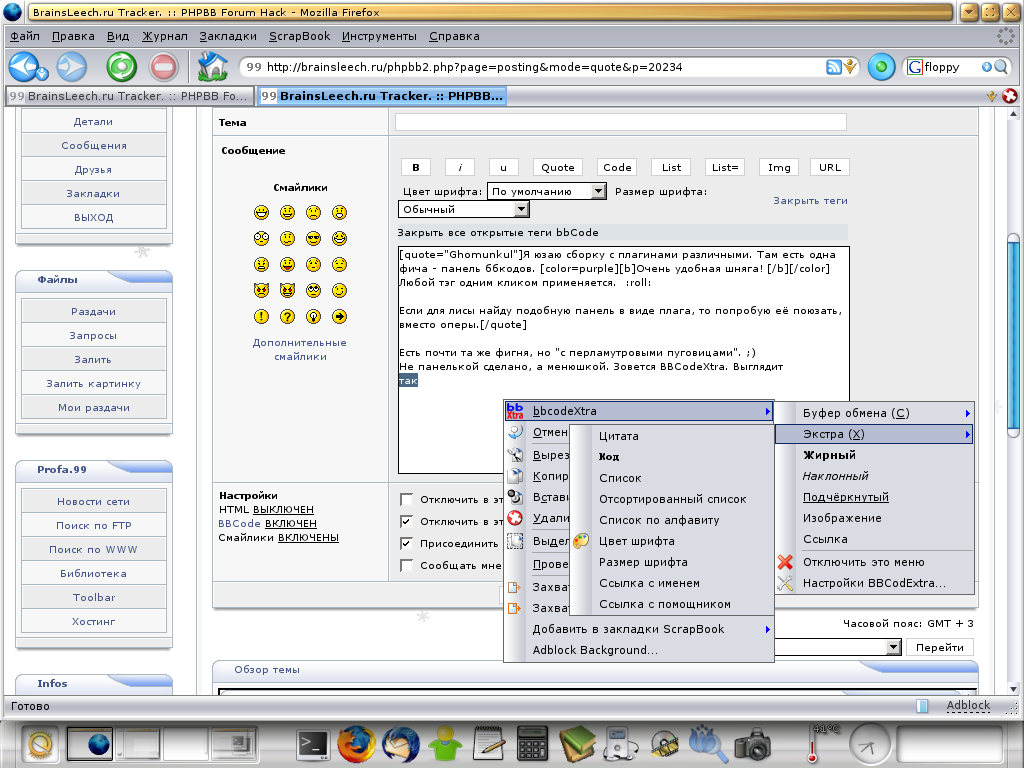1024x768 pixels.
Task: Open Thunderbird mail from the dock
Action: (x=400, y=744)
